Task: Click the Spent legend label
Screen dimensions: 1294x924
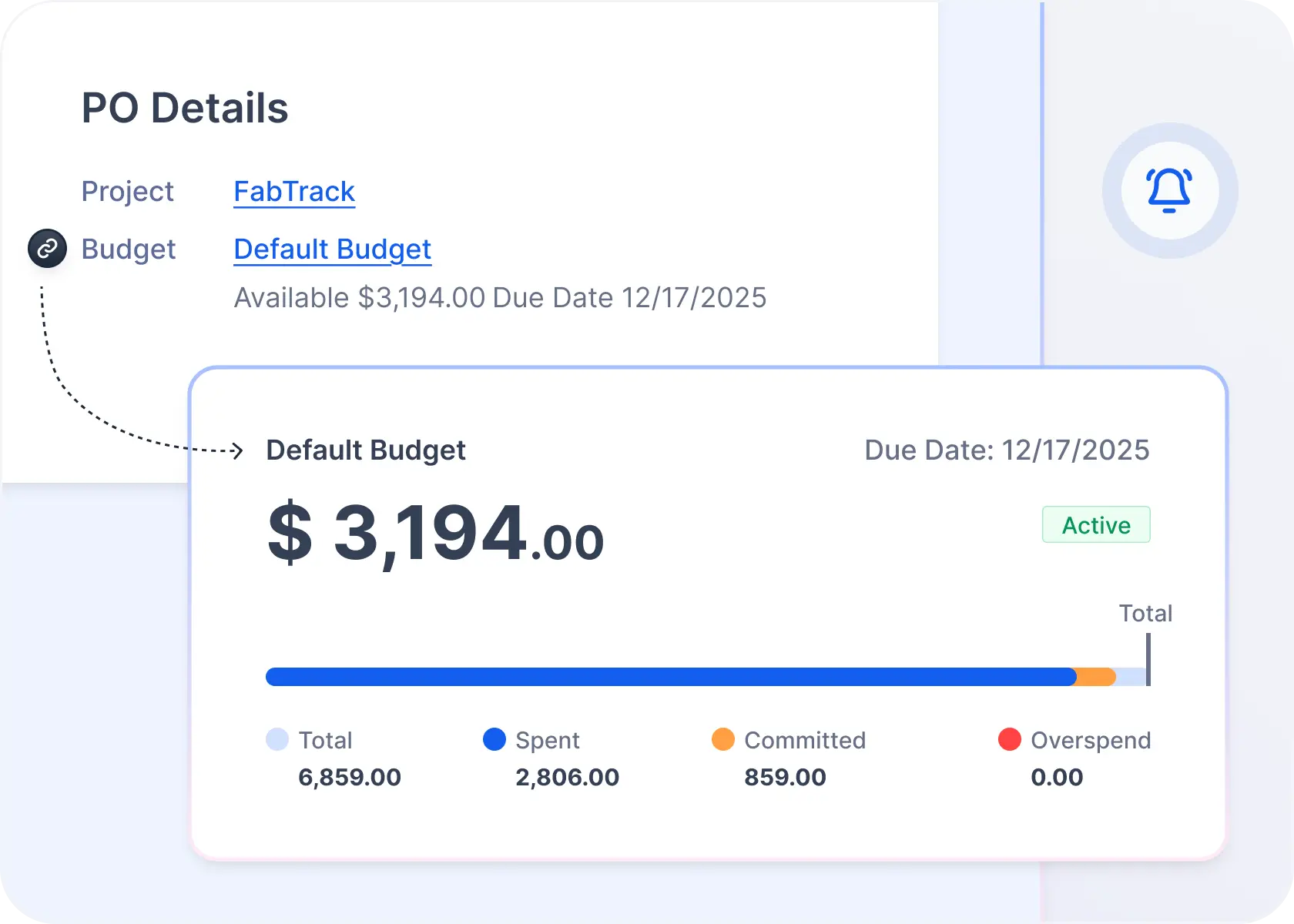Action: click(548, 741)
